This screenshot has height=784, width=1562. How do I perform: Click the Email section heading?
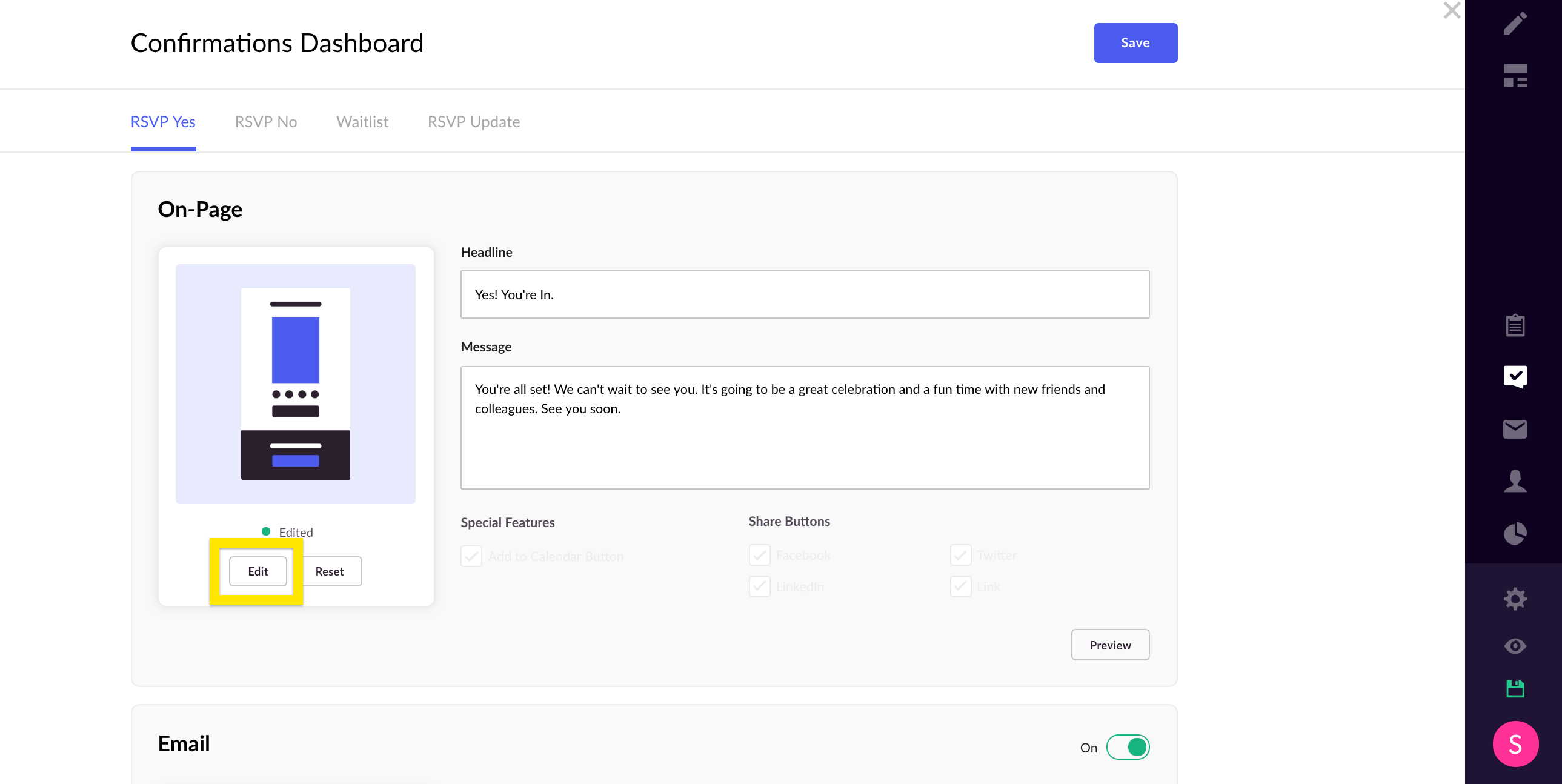(x=184, y=743)
